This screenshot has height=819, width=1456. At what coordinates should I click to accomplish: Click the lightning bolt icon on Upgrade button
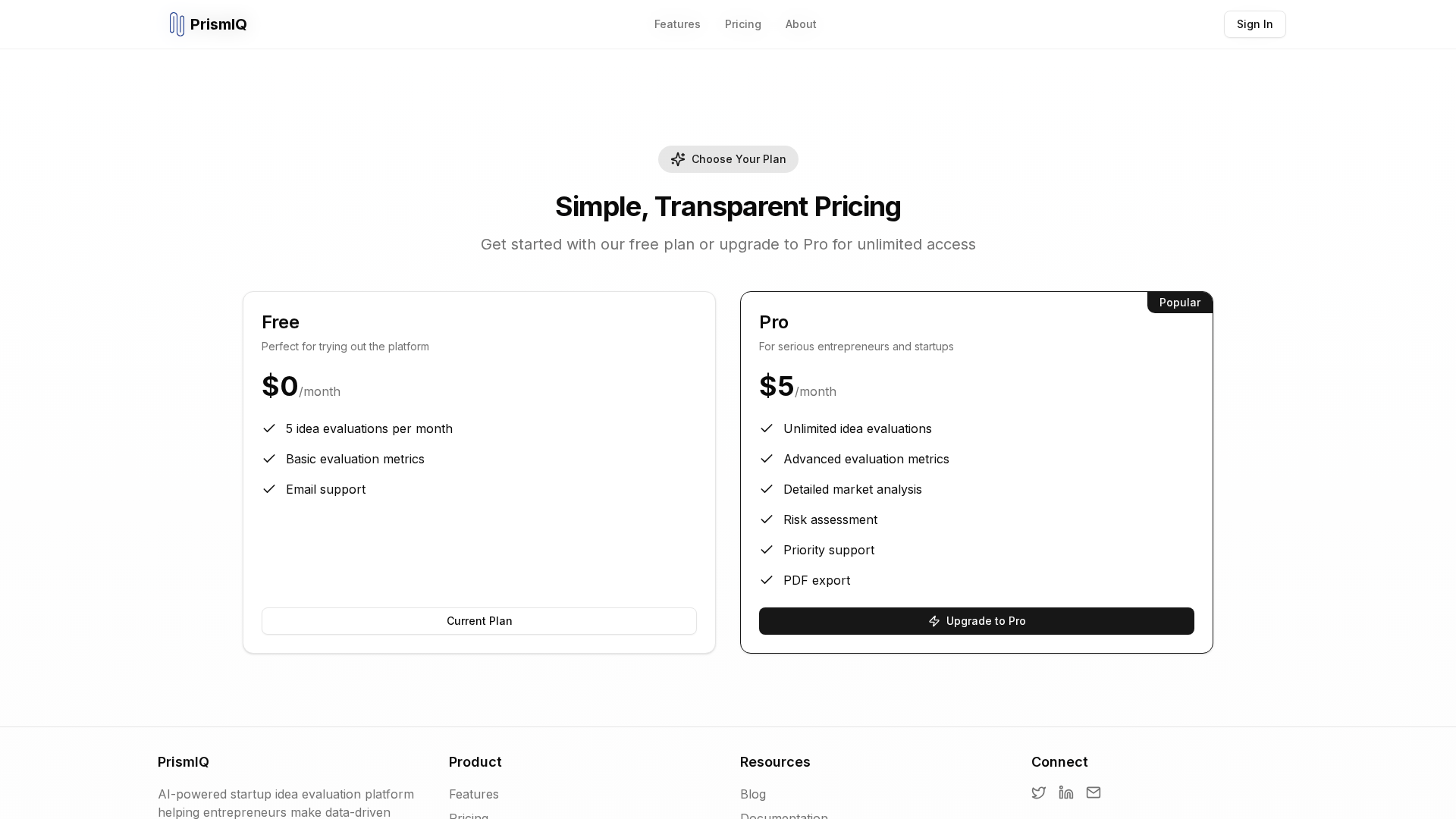(934, 621)
